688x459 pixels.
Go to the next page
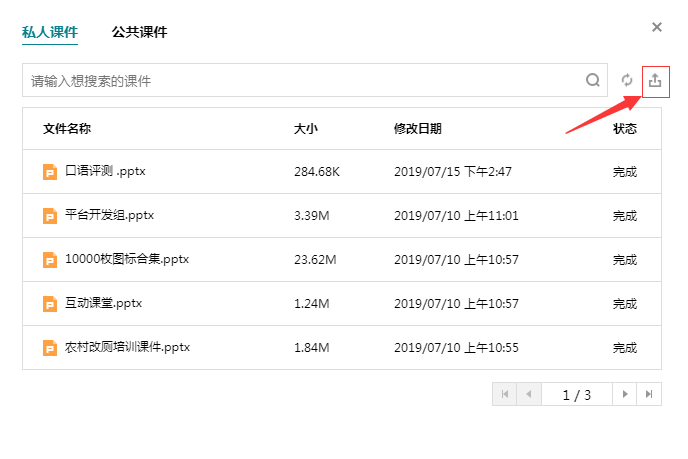point(626,395)
